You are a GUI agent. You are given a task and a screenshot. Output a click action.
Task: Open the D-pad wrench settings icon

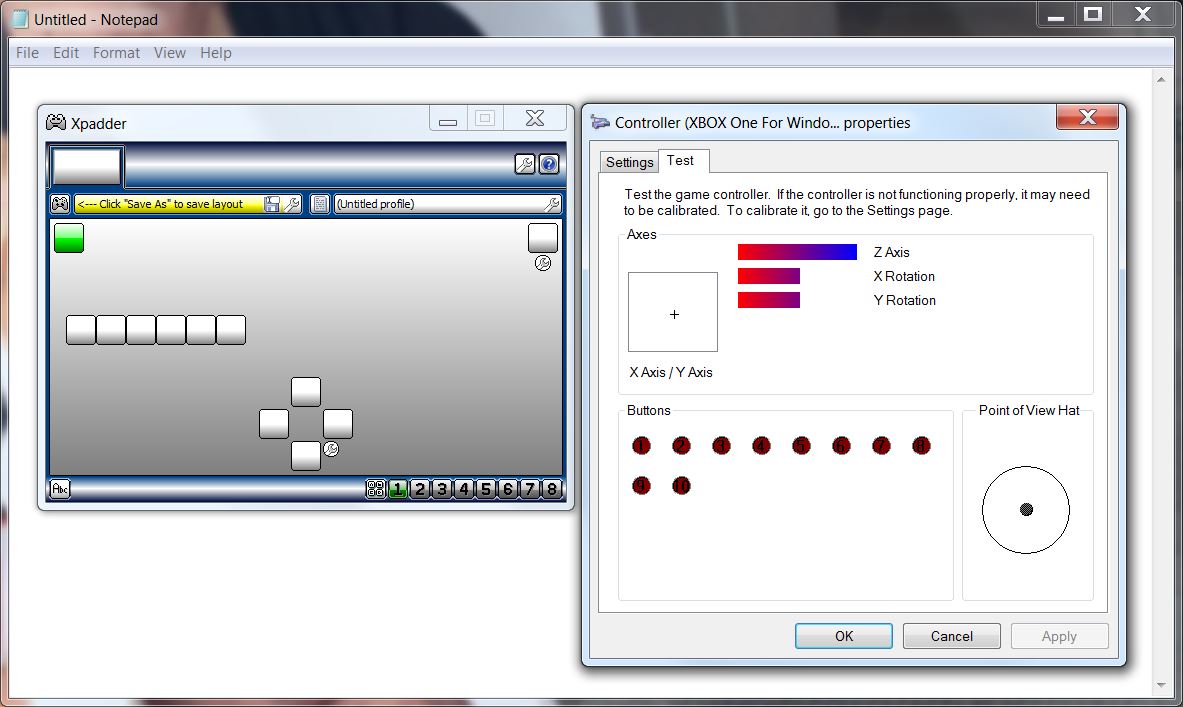click(x=330, y=449)
